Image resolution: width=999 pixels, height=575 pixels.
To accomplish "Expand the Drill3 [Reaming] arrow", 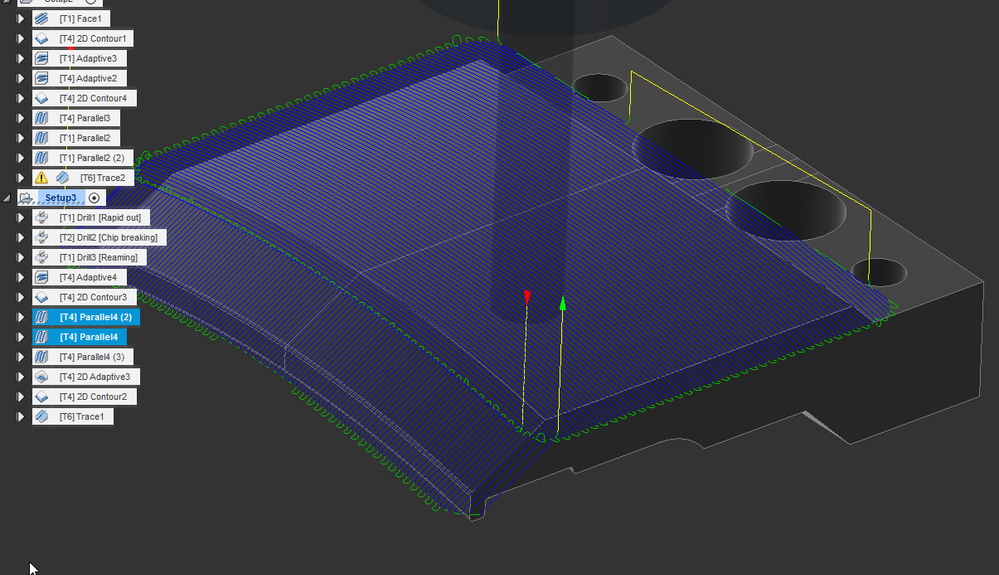I will click(x=20, y=257).
